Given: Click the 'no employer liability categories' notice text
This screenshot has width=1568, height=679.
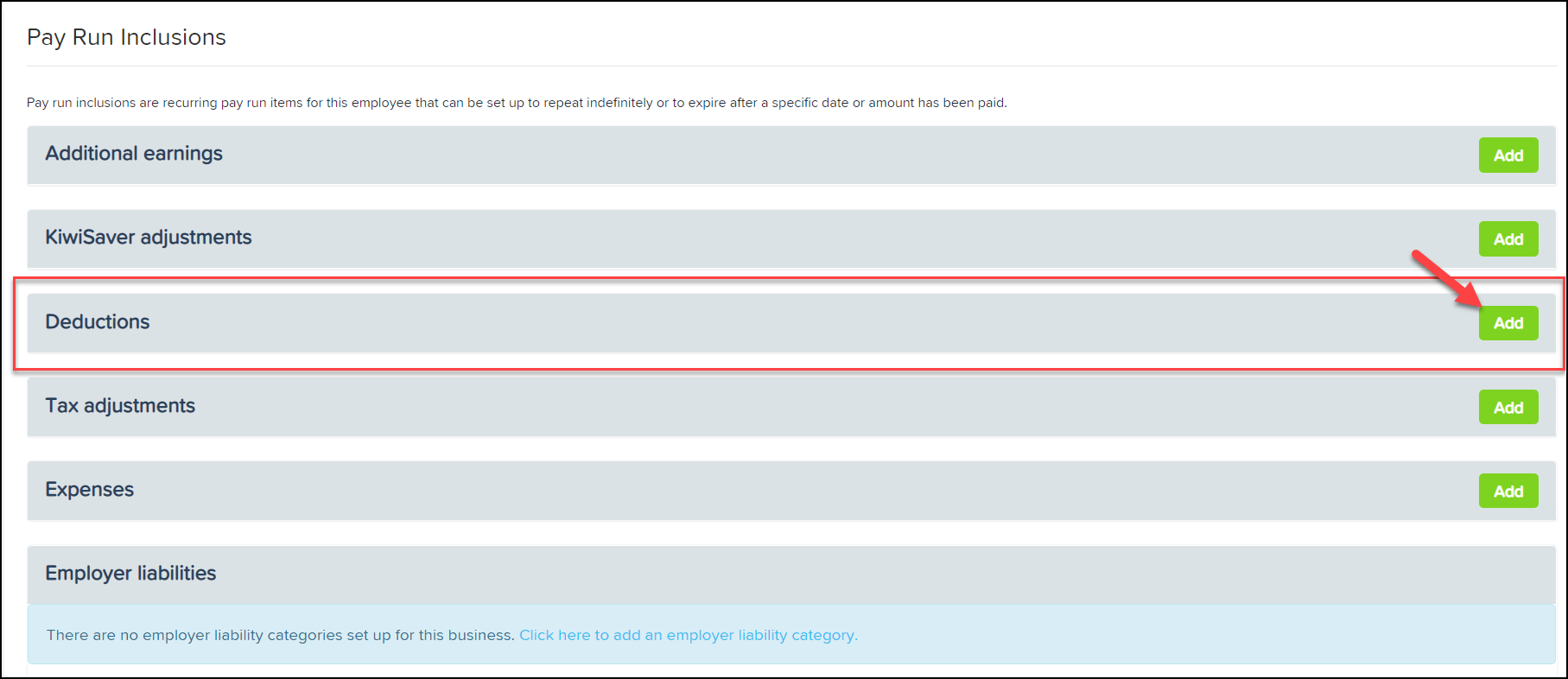Looking at the screenshot, I should pos(281,635).
